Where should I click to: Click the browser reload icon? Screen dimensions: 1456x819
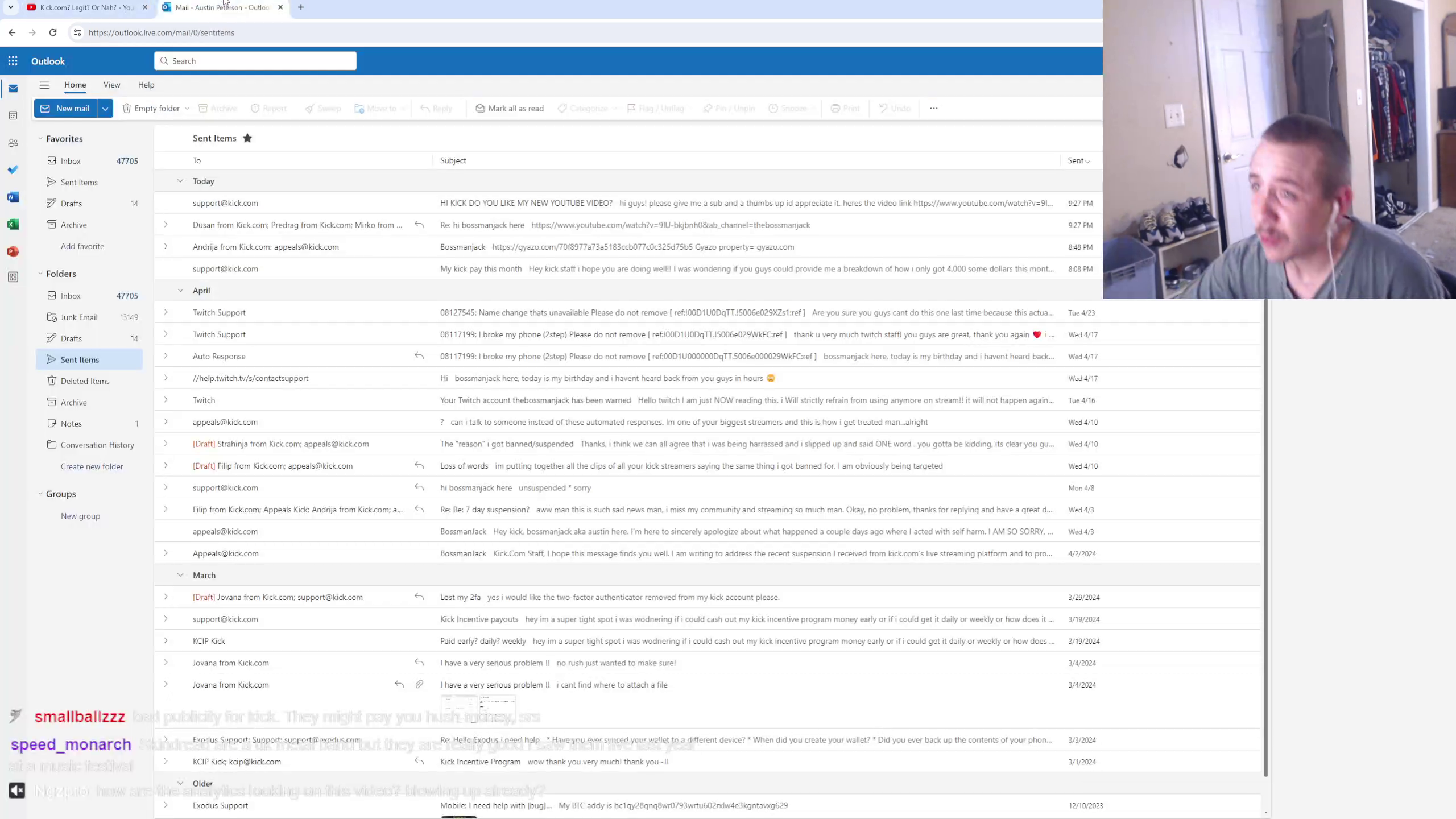click(x=53, y=32)
